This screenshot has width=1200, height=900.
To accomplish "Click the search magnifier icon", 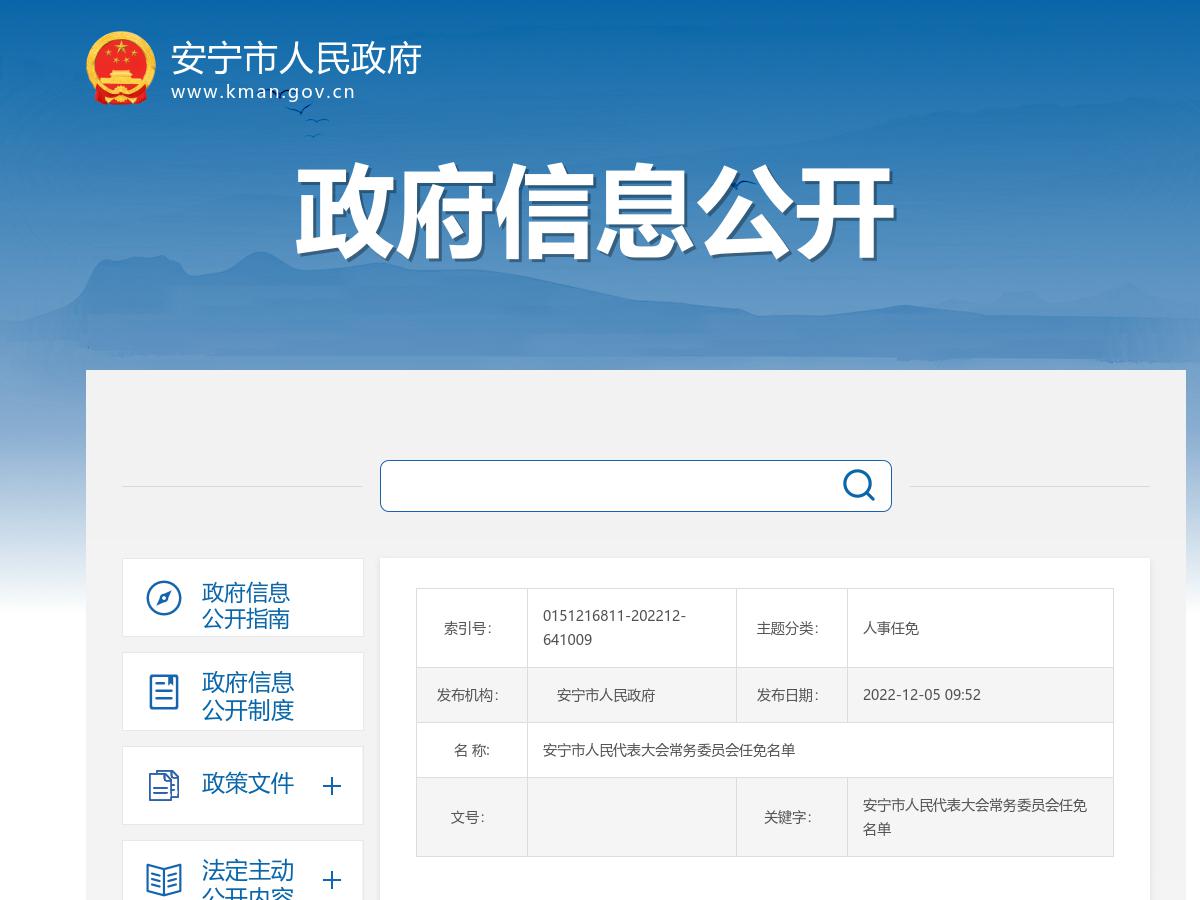I will (x=858, y=485).
